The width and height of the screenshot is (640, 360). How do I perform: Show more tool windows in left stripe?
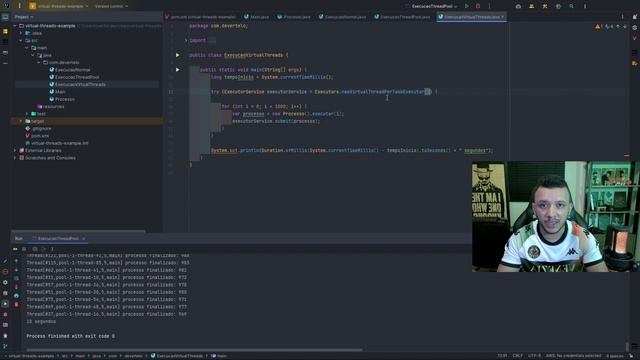pyautogui.click(x=5, y=63)
